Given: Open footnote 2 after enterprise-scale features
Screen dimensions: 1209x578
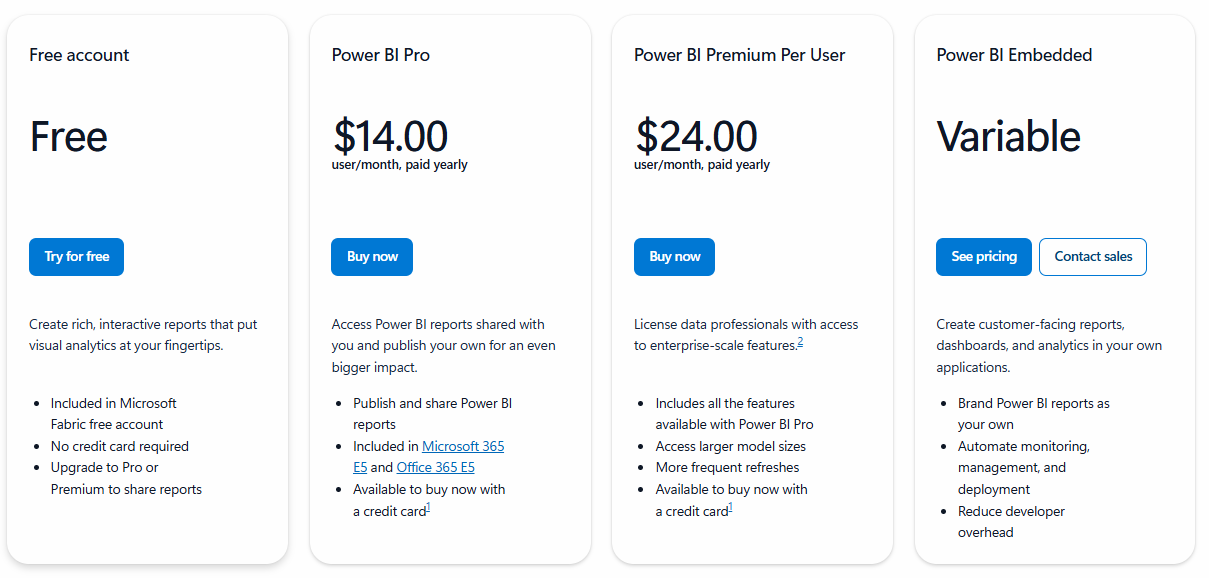Looking at the screenshot, I should click(801, 343).
